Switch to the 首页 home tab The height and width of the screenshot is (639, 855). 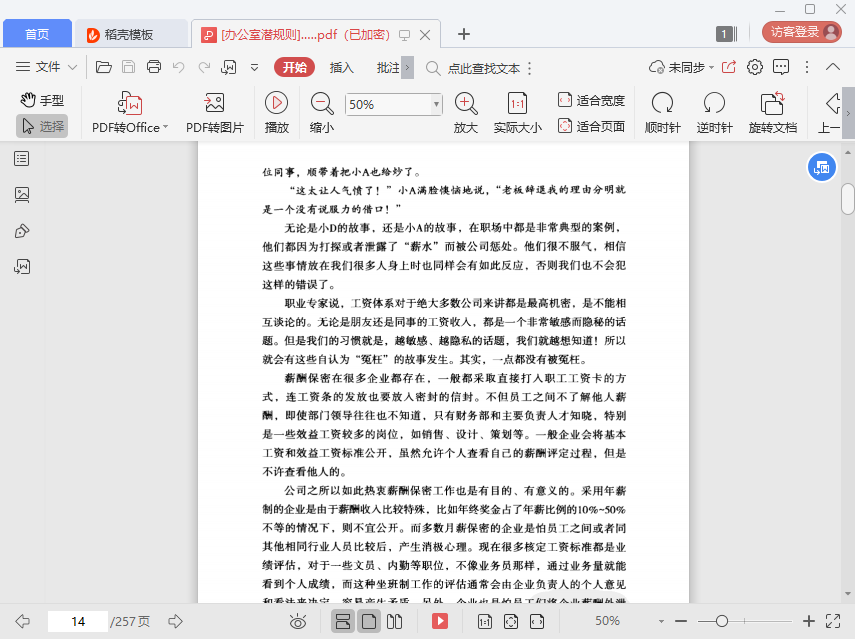(37, 34)
